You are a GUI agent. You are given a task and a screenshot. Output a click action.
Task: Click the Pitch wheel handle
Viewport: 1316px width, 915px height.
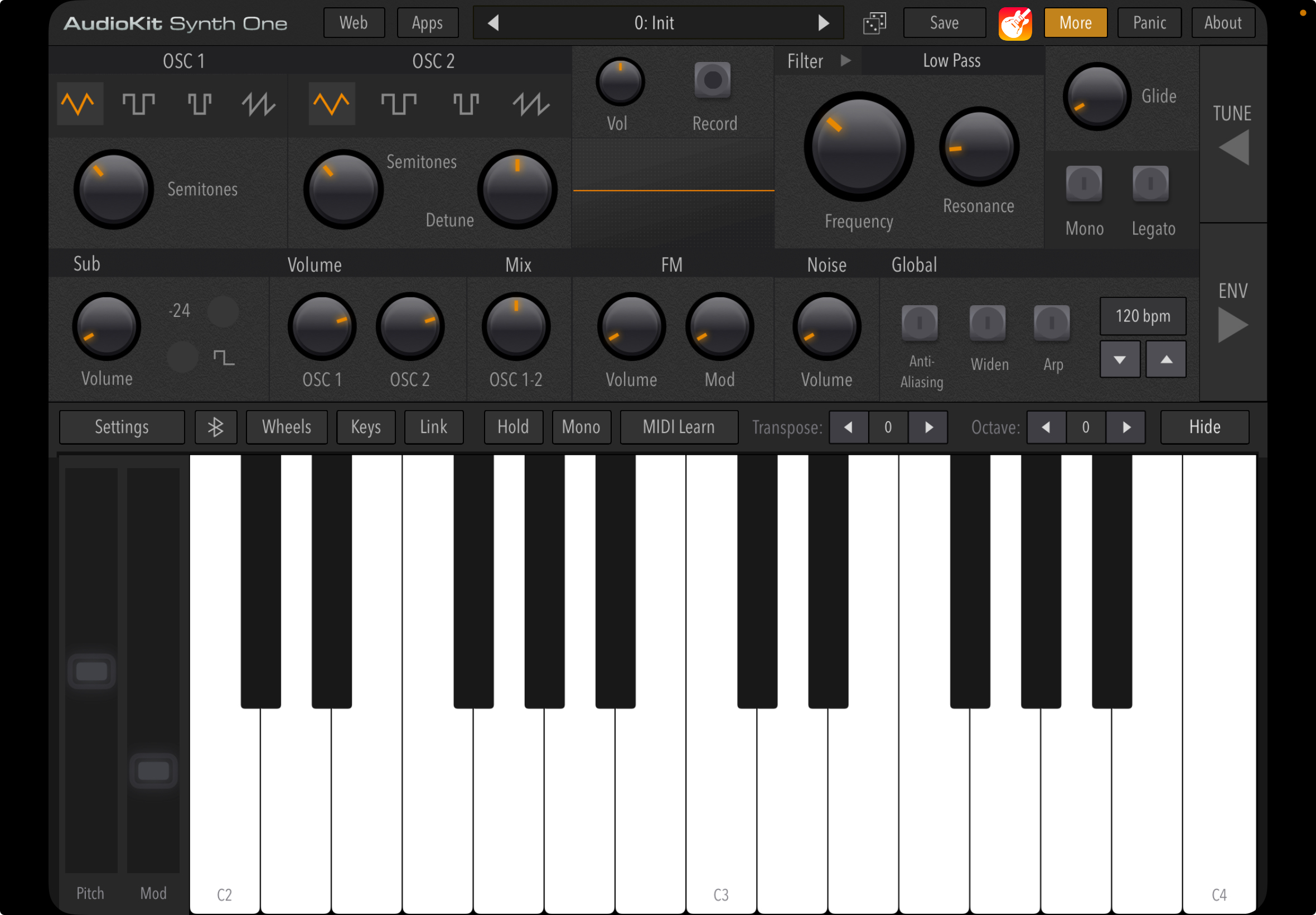click(91, 671)
